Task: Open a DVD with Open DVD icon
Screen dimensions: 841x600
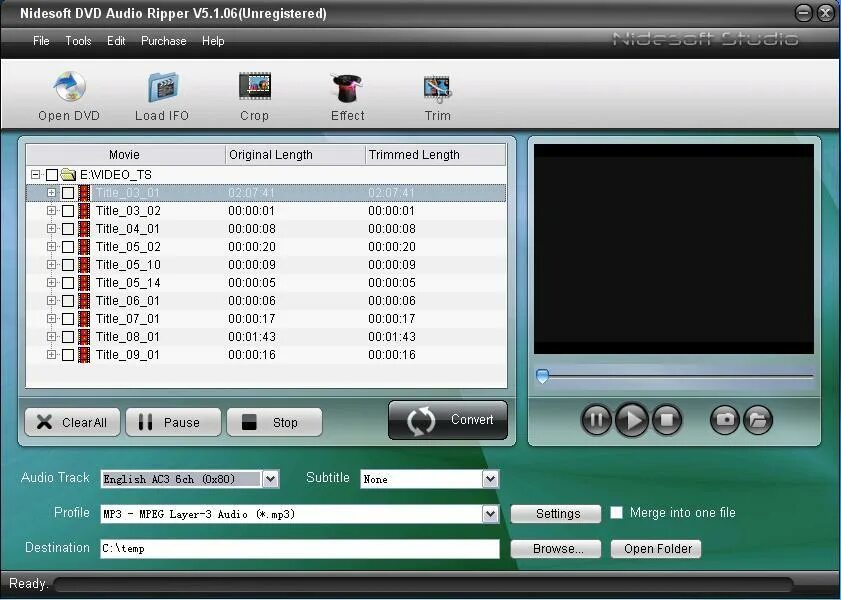Action: pos(70,86)
